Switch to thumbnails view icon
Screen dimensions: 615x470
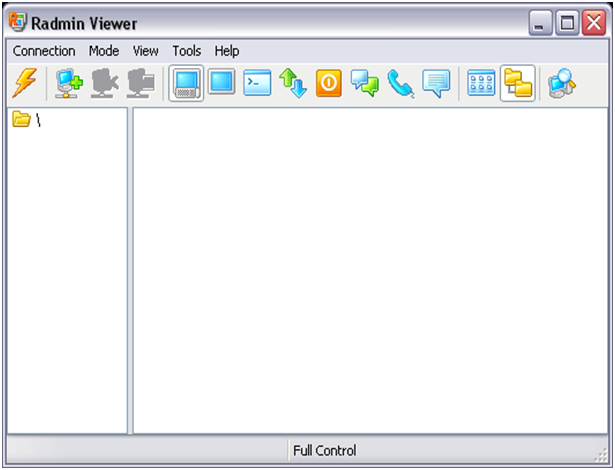[x=481, y=83]
